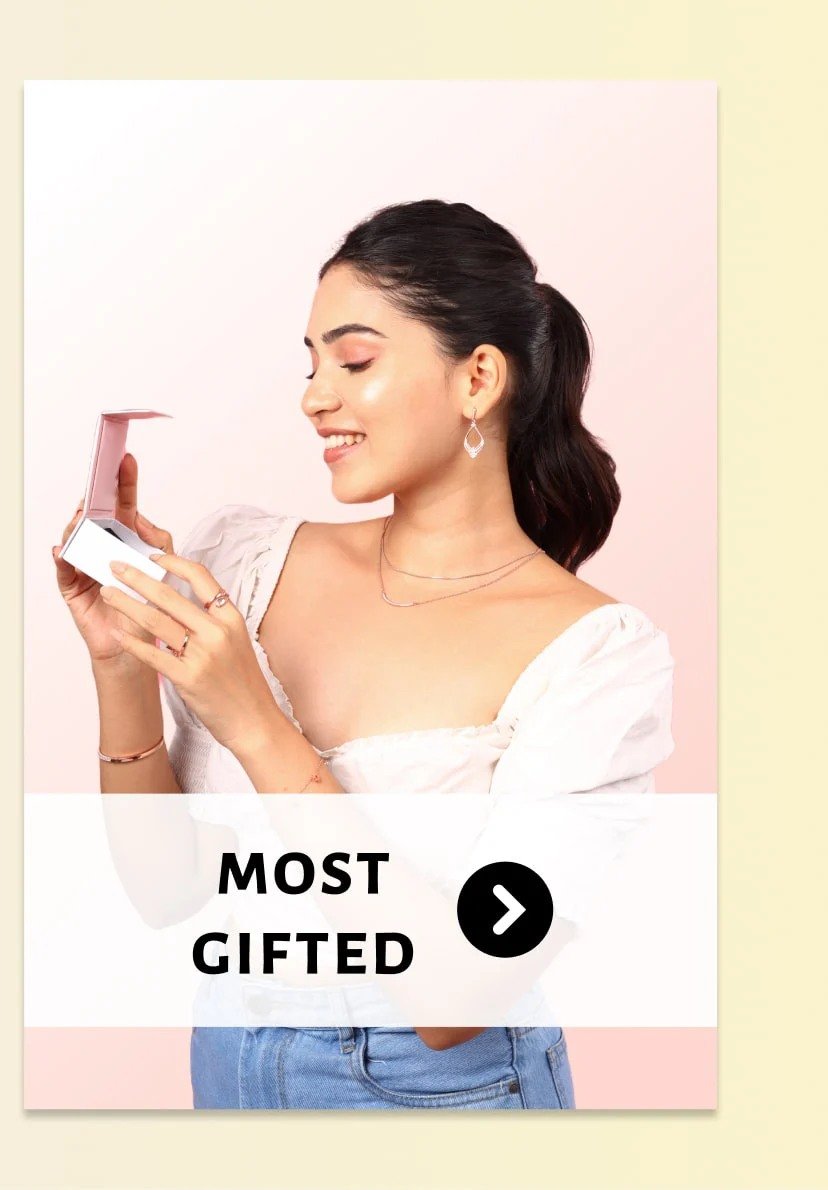This screenshot has height=1190, width=828.
Task: Click the pink strip at banner's bottom-left corner
Action: (106, 1067)
